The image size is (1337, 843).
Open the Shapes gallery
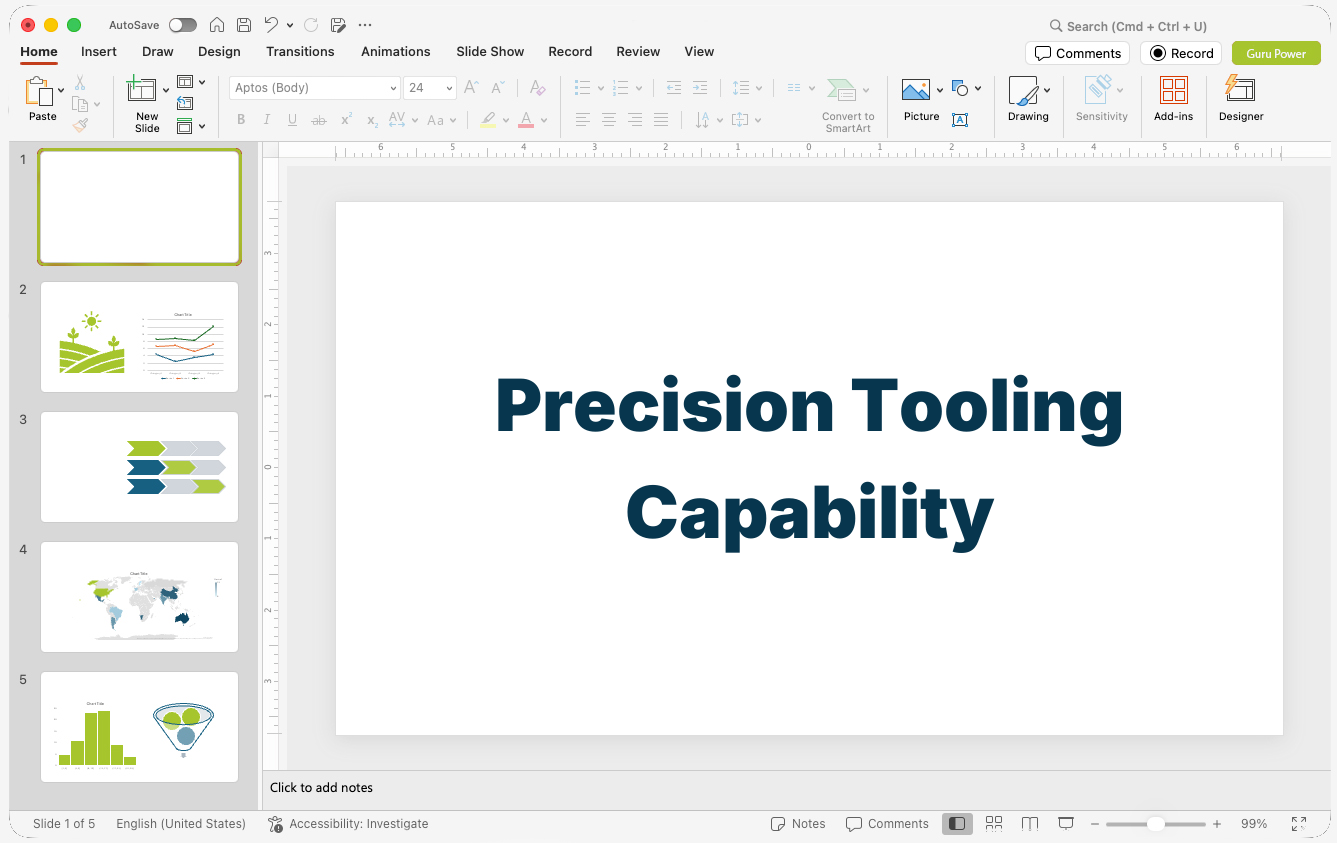[x=960, y=89]
